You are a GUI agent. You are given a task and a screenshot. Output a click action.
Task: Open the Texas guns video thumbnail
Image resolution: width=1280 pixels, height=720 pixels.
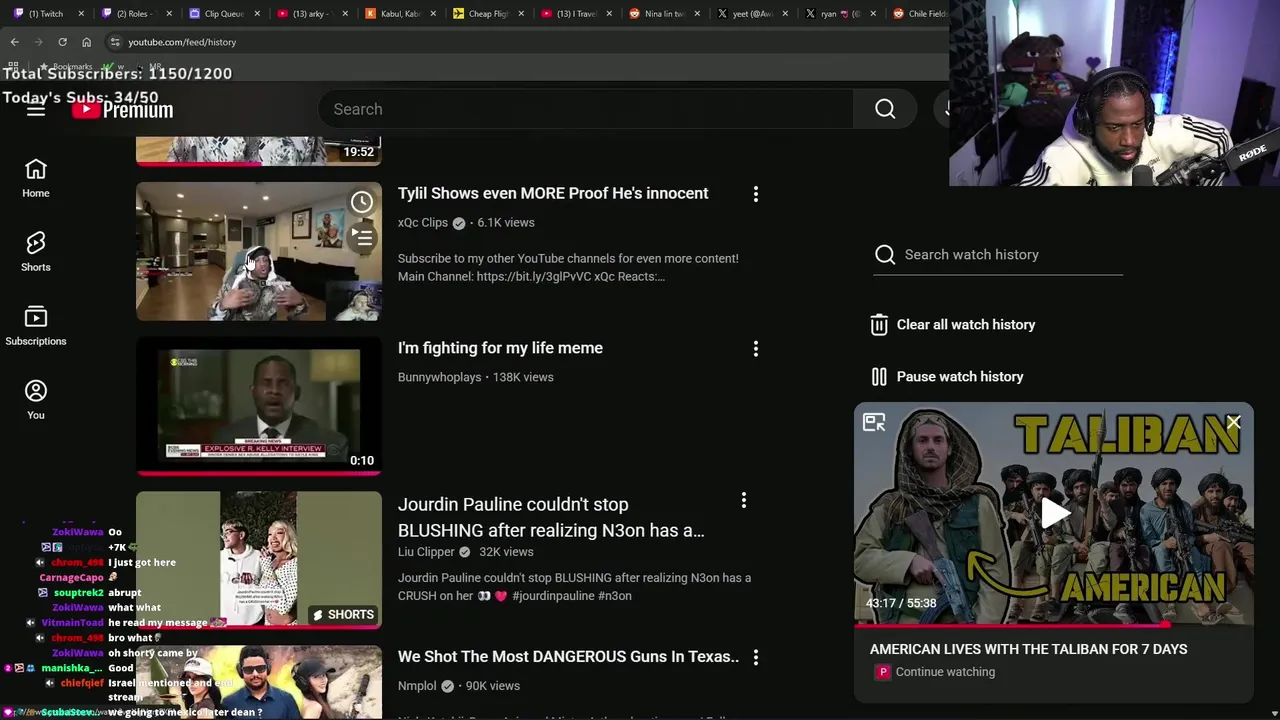[259, 682]
